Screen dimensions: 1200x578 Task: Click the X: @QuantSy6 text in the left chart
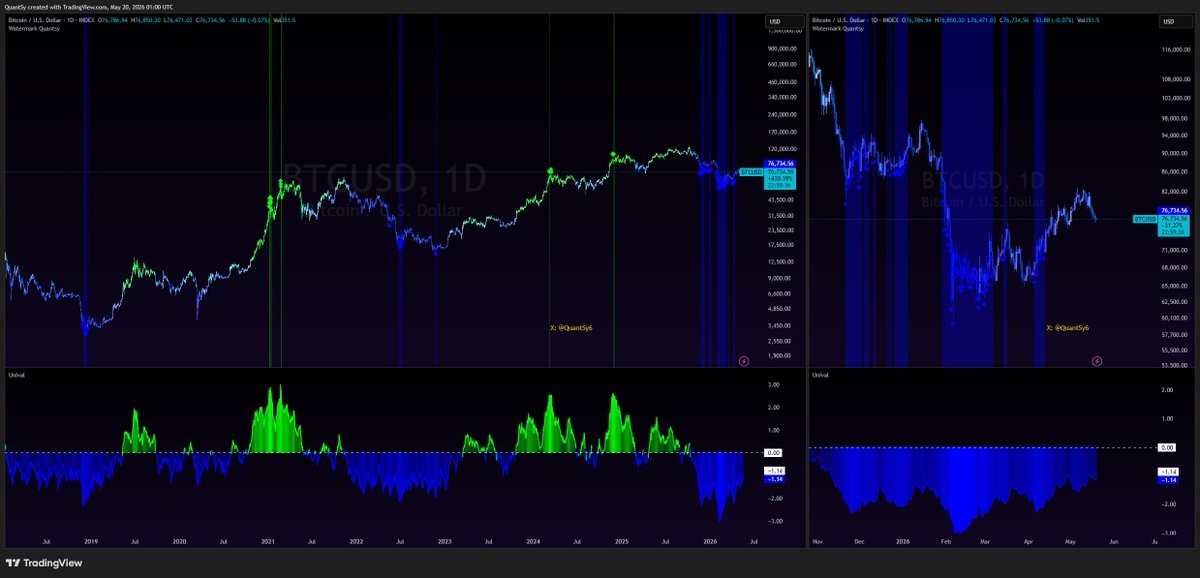click(x=572, y=327)
